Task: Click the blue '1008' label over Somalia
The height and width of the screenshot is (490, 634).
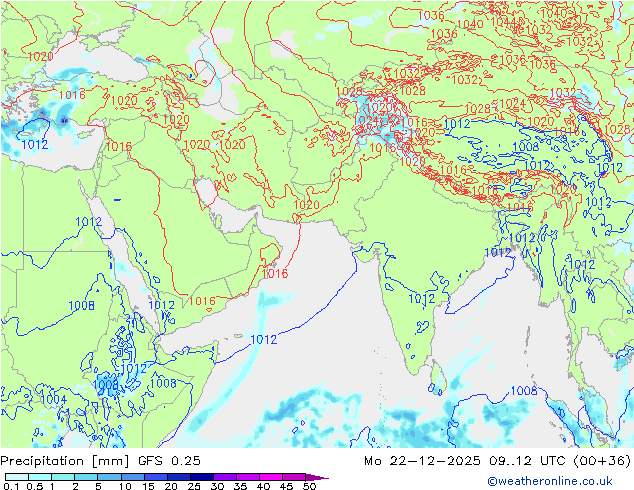Action: (x=163, y=383)
